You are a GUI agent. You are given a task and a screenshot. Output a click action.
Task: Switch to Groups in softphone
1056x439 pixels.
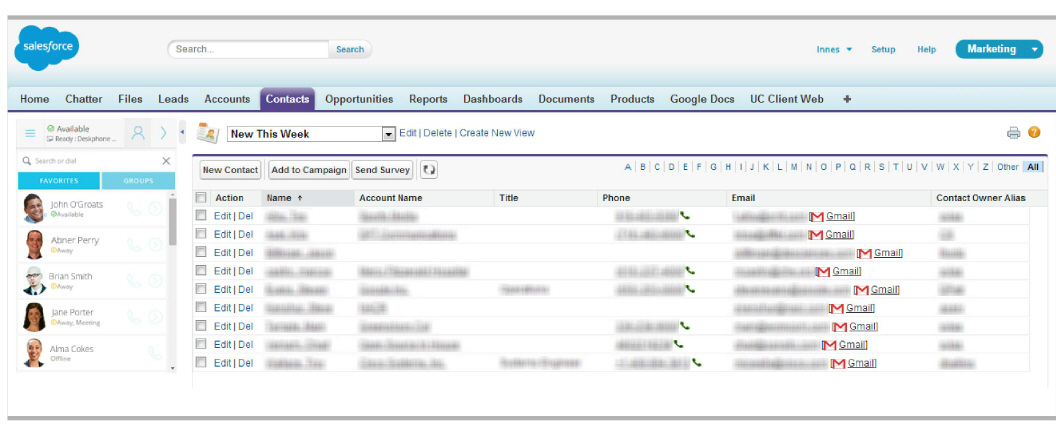138,180
